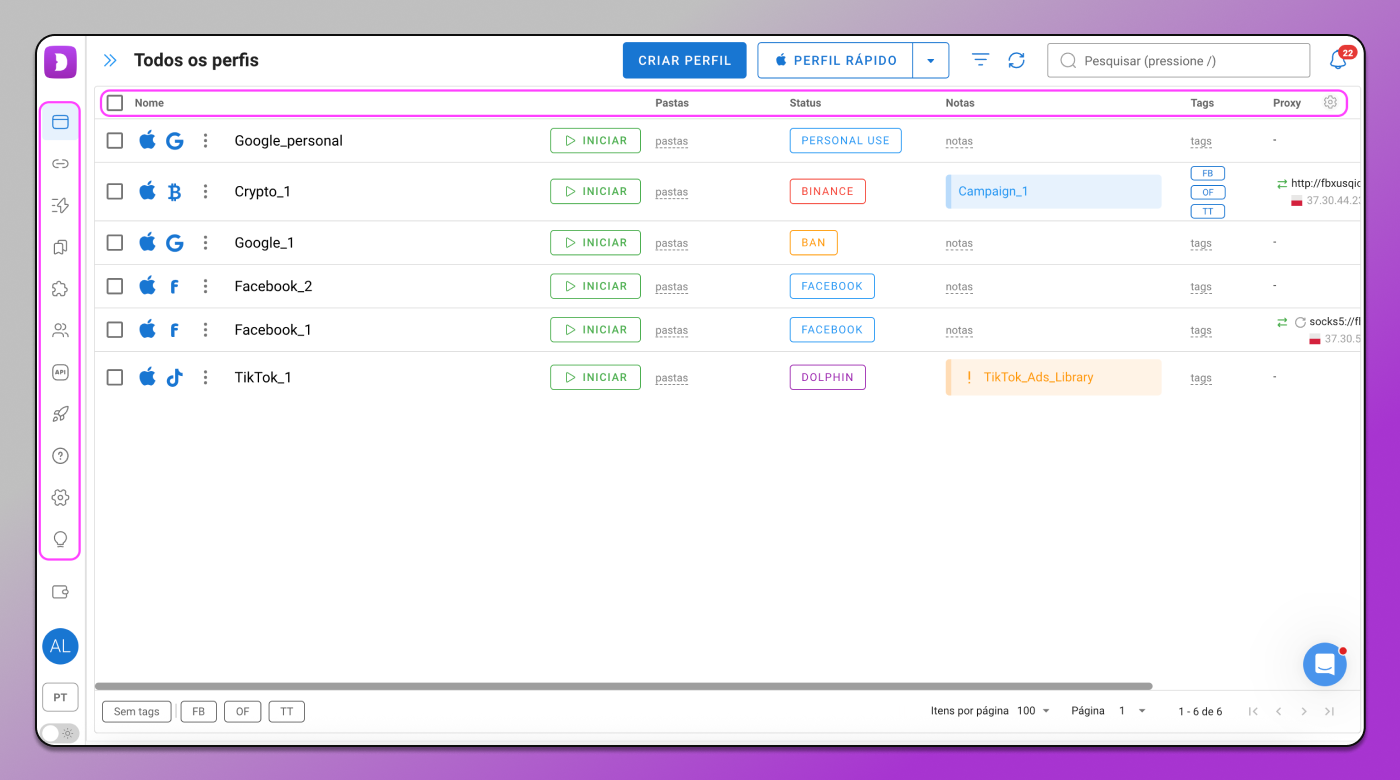Open BAN status selector on Google_1
This screenshot has height=780, width=1400.
click(813, 243)
